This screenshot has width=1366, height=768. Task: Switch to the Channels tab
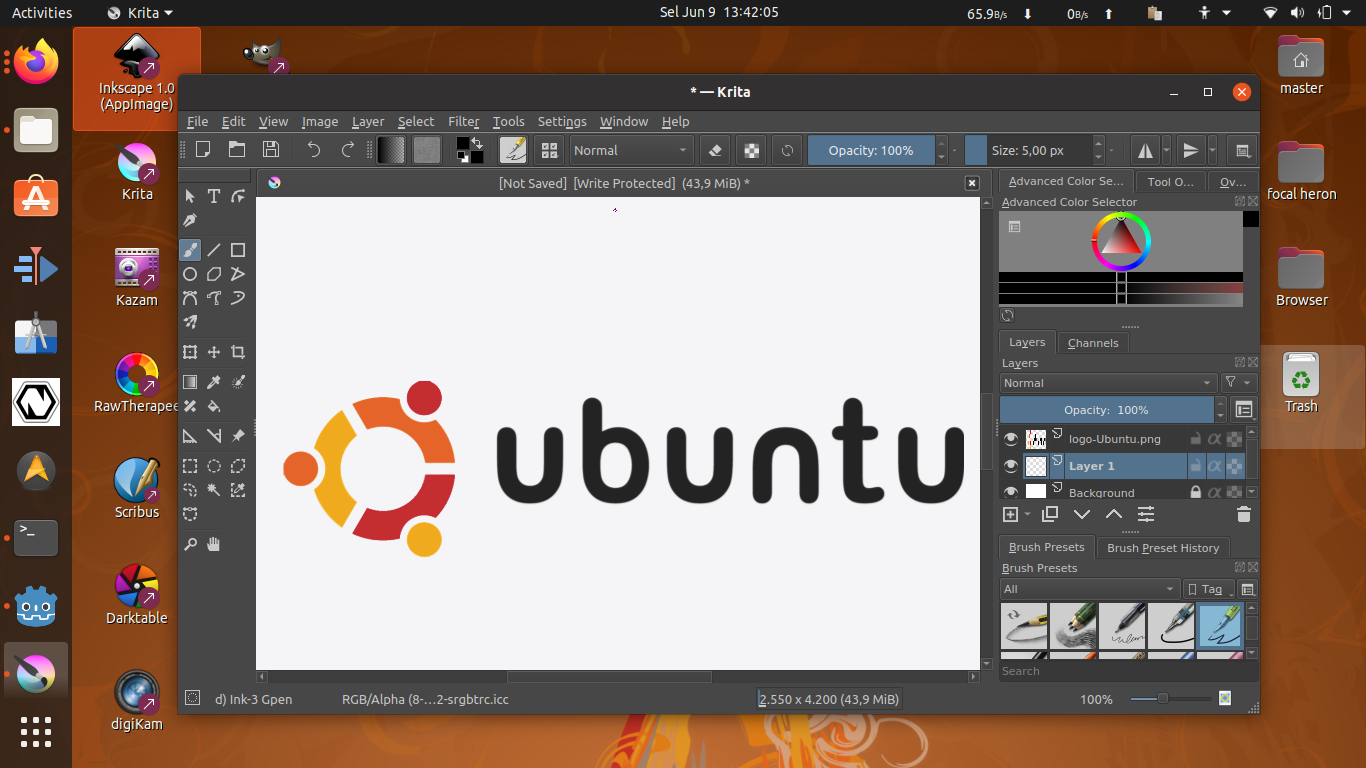pyautogui.click(x=1093, y=342)
